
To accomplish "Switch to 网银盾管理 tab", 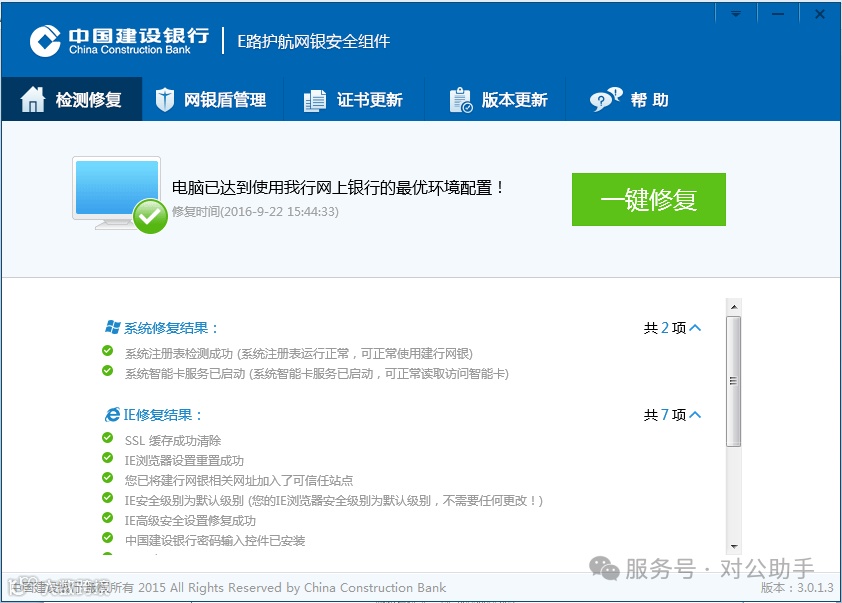I will tap(212, 99).
